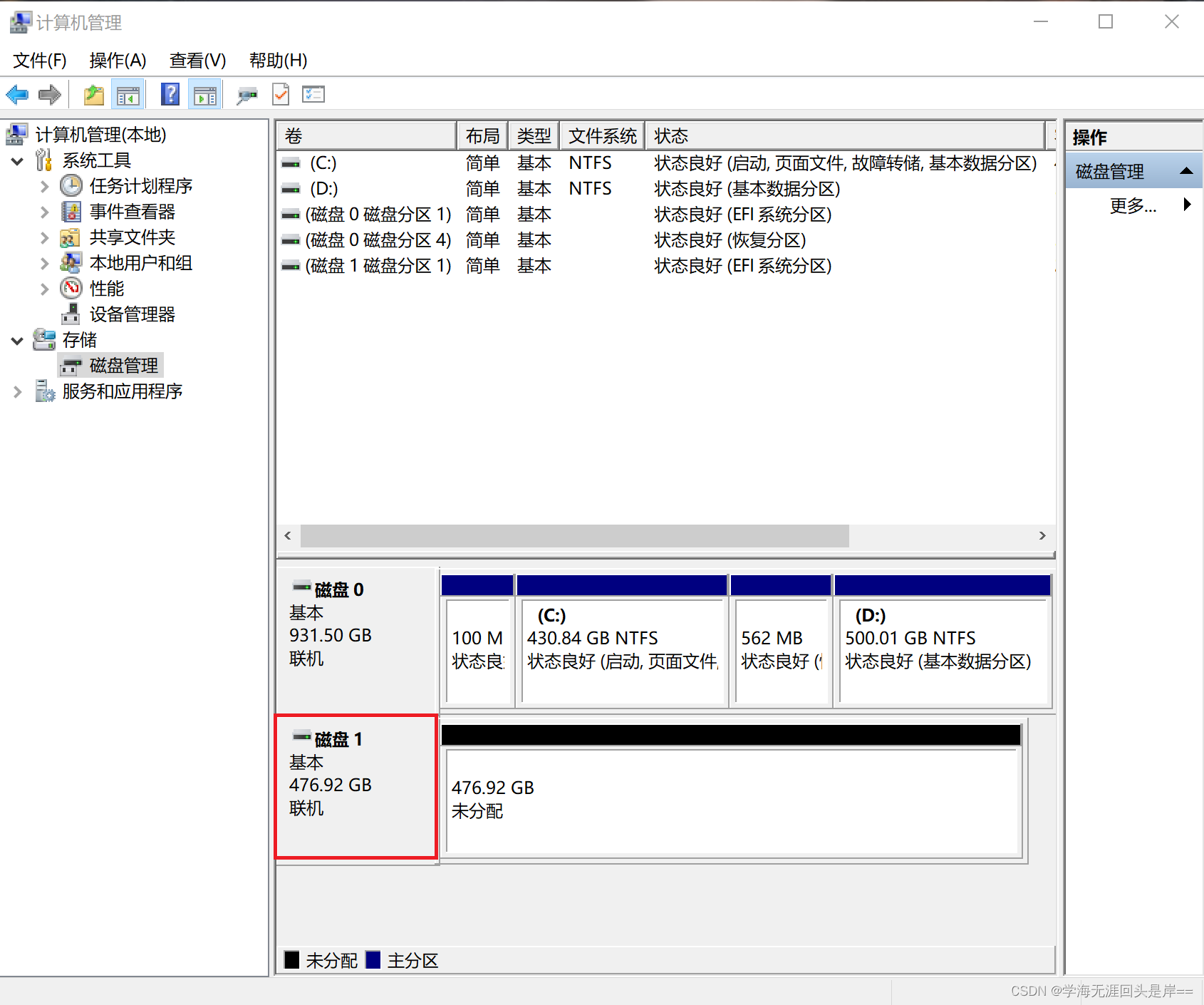
Task: Click the Back arrow toolbar icon
Action: 17,94
